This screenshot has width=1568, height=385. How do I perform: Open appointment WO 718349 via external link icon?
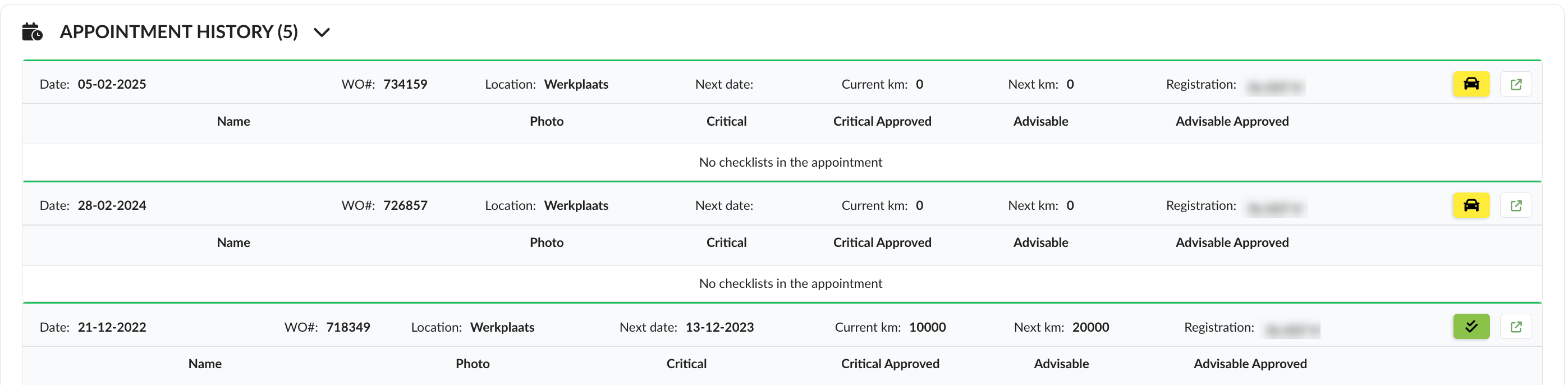1516,327
